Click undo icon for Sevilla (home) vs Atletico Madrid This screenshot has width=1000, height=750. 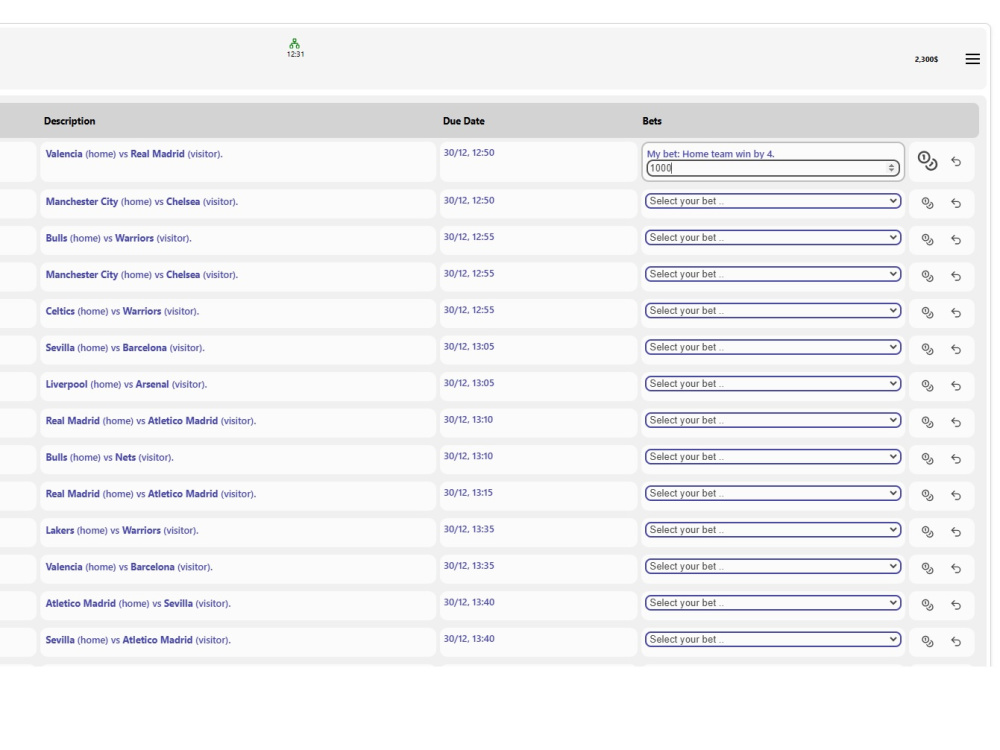coord(955,641)
